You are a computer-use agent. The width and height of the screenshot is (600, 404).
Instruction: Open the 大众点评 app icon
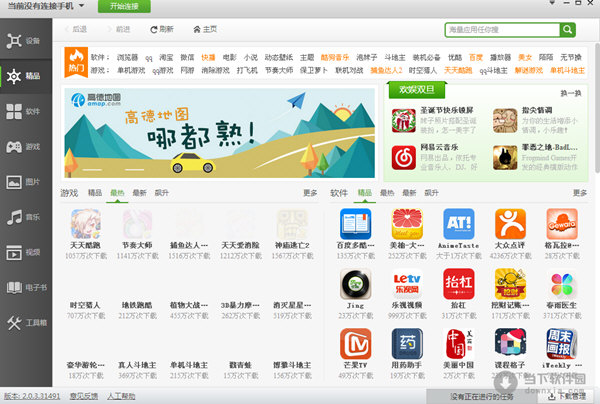(x=510, y=224)
